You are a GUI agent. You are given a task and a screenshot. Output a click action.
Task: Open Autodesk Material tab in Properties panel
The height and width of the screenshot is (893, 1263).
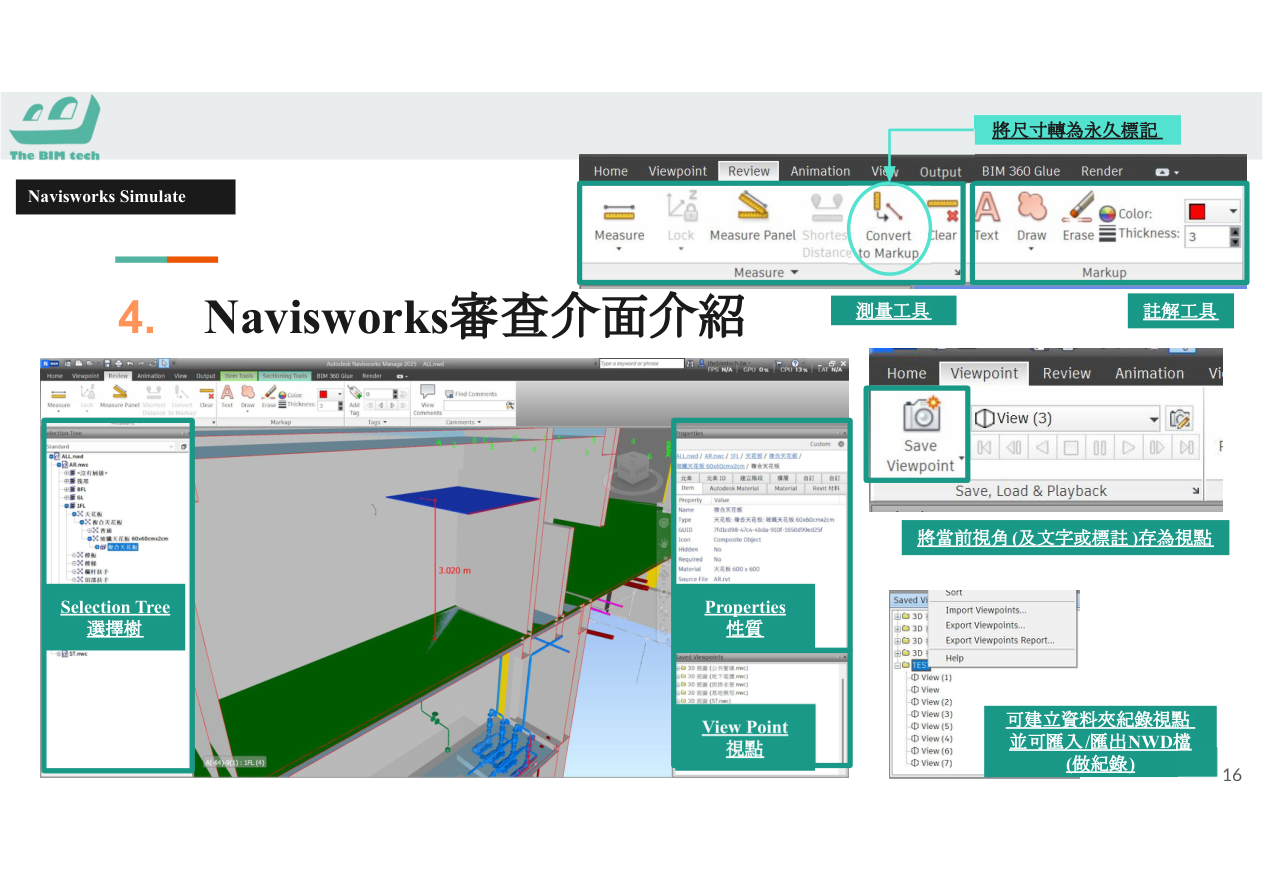[x=734, y=488]
